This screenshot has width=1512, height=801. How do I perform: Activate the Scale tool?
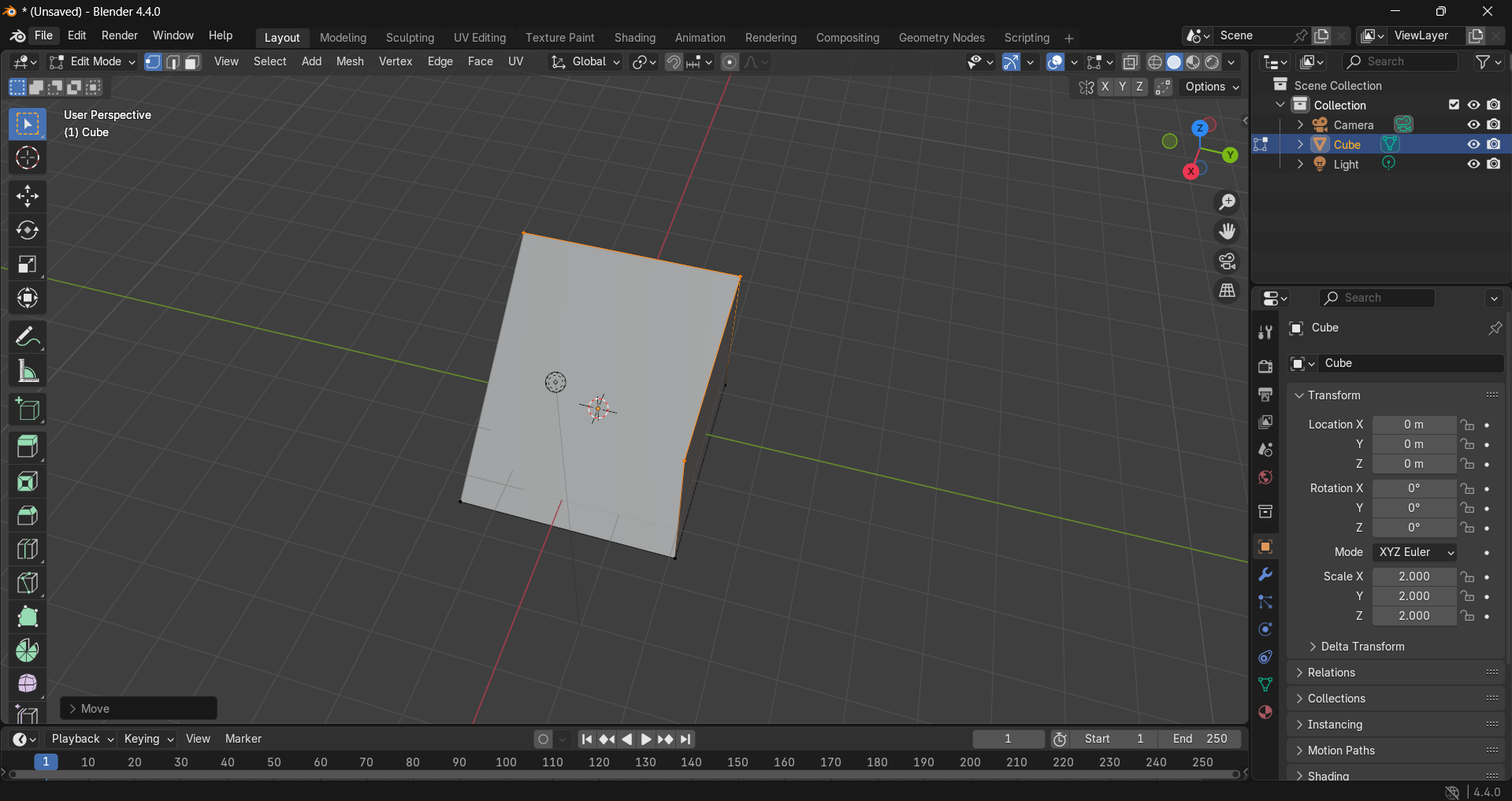(28, 265)
